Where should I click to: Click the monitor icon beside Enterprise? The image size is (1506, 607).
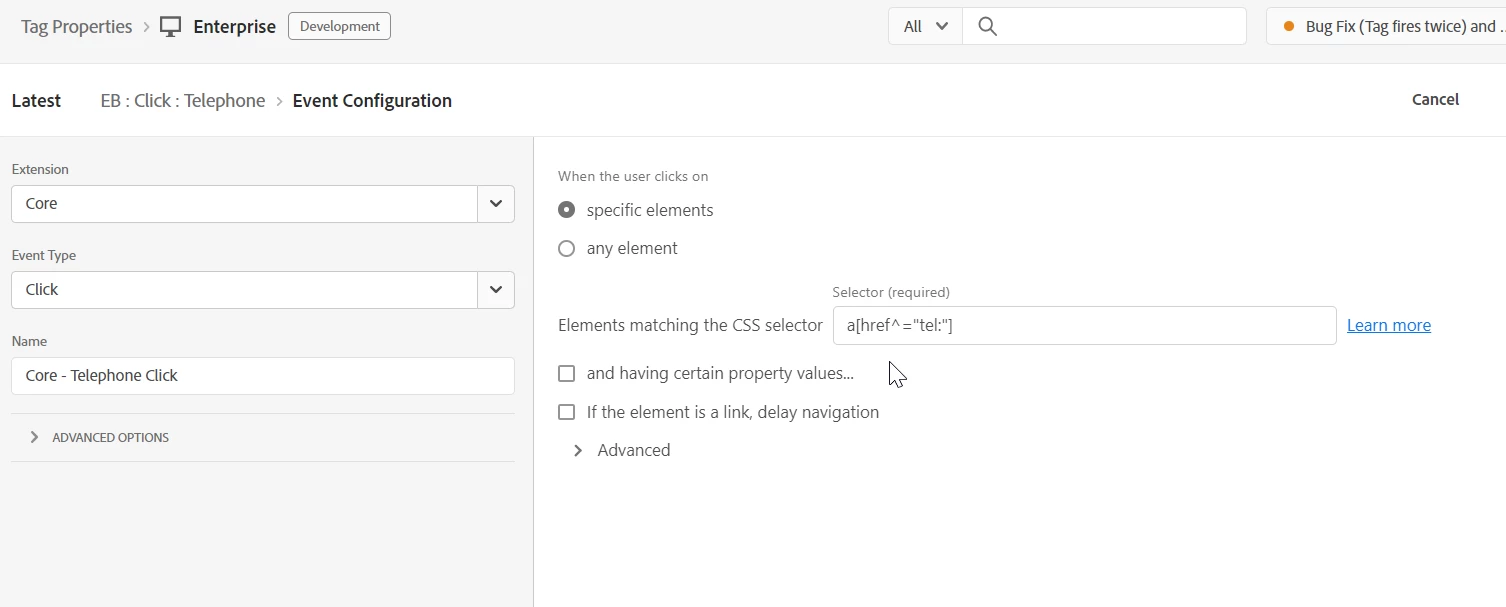click(170, 27)
